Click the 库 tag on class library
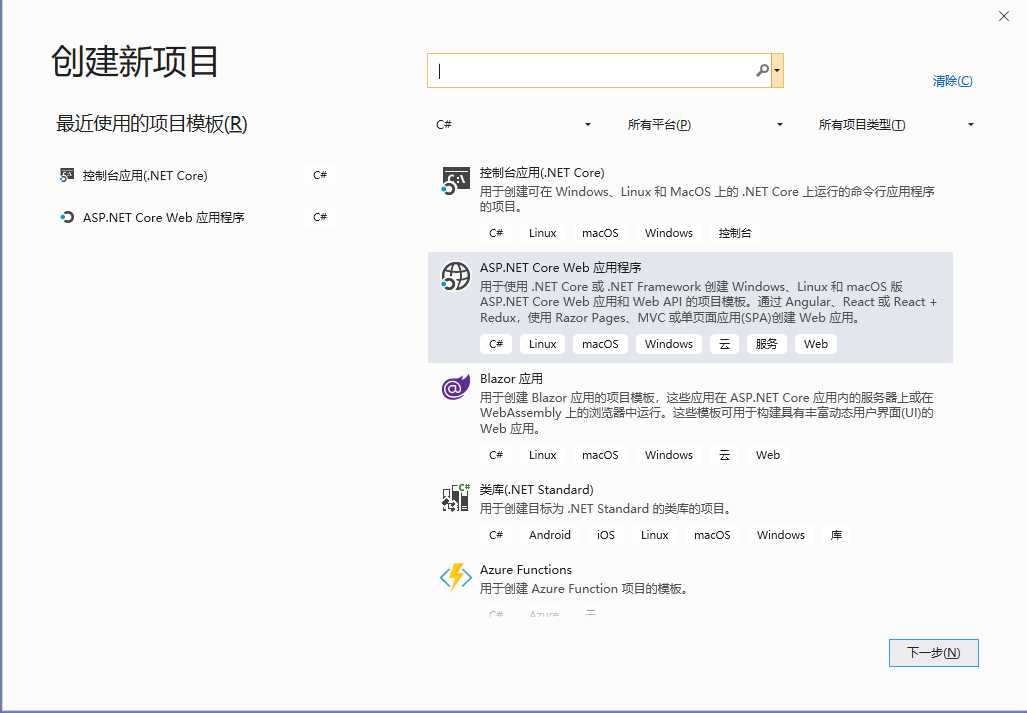This screenshot has height=713, width=1027. (836, 535)
